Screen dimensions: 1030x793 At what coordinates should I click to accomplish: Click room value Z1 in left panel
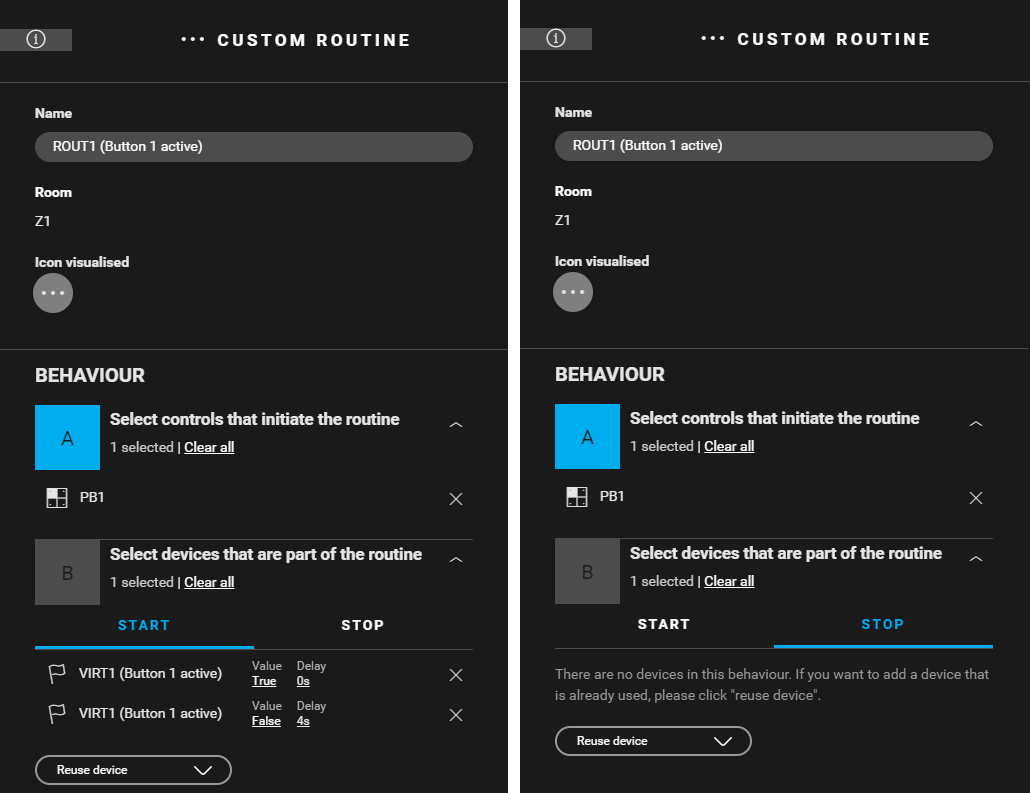coord(43,221)
